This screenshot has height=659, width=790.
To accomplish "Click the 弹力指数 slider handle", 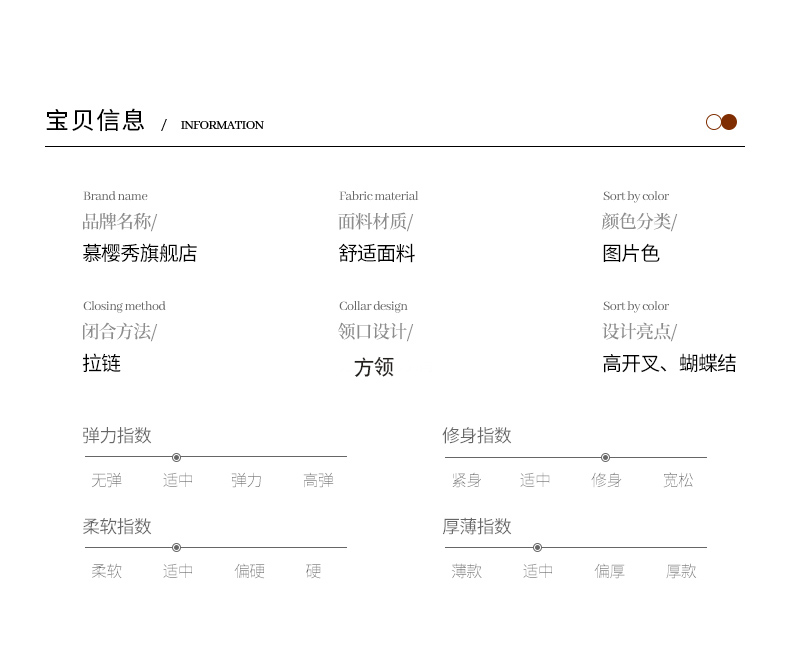I will pyautogui.click(x=176, y=457).
